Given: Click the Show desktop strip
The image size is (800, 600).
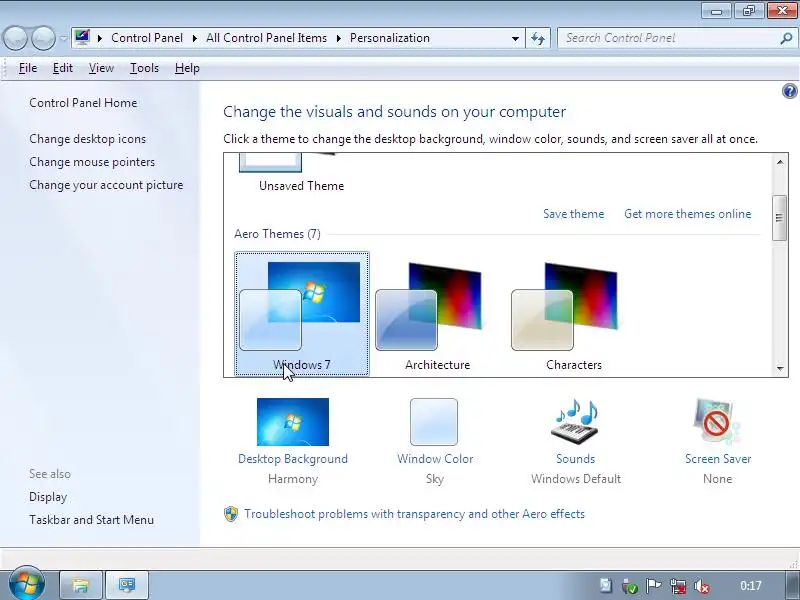Looking at the screenshot, I should click(x=792, y=585).
